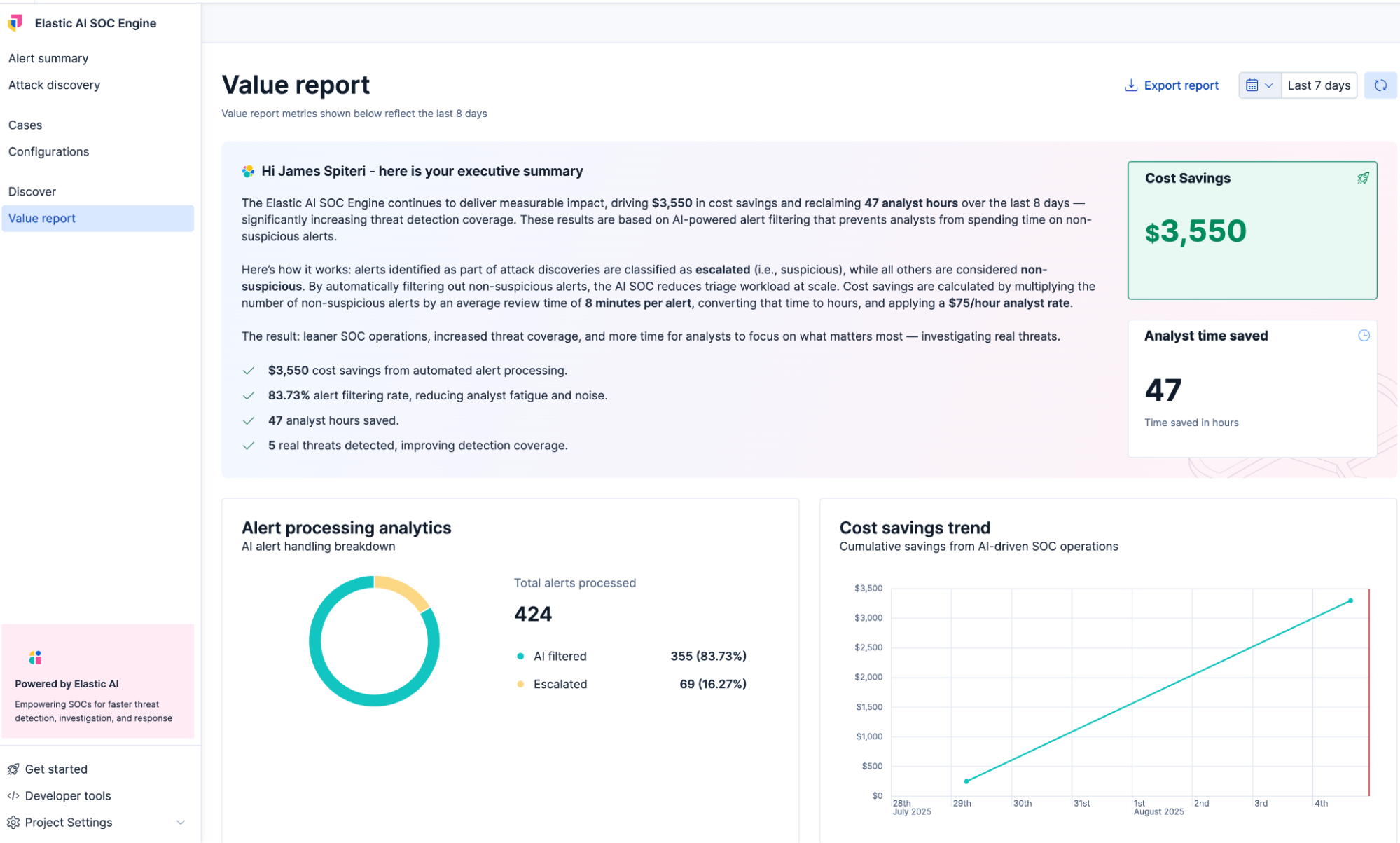
Task: Click the August 2025 axis label
Action: [1158, 811]
